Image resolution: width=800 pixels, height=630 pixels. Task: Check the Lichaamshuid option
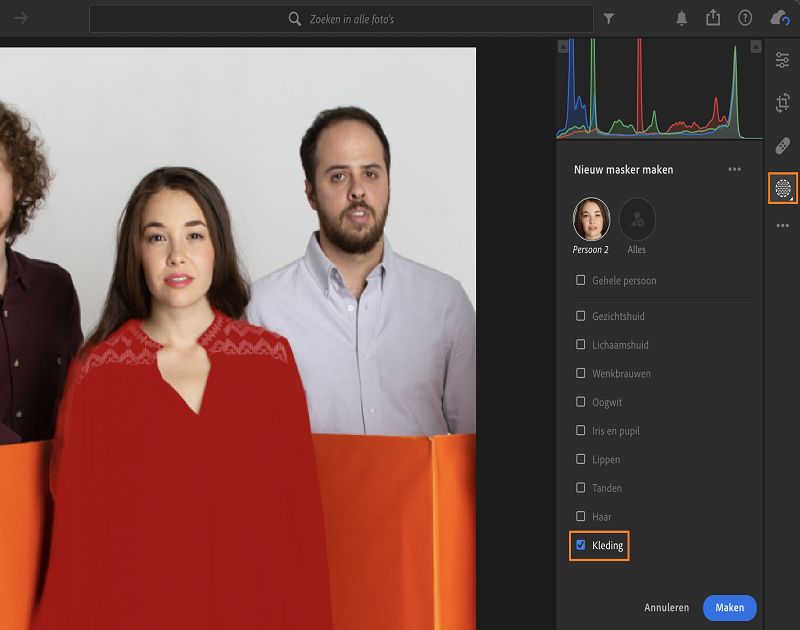tap(580, 344)
